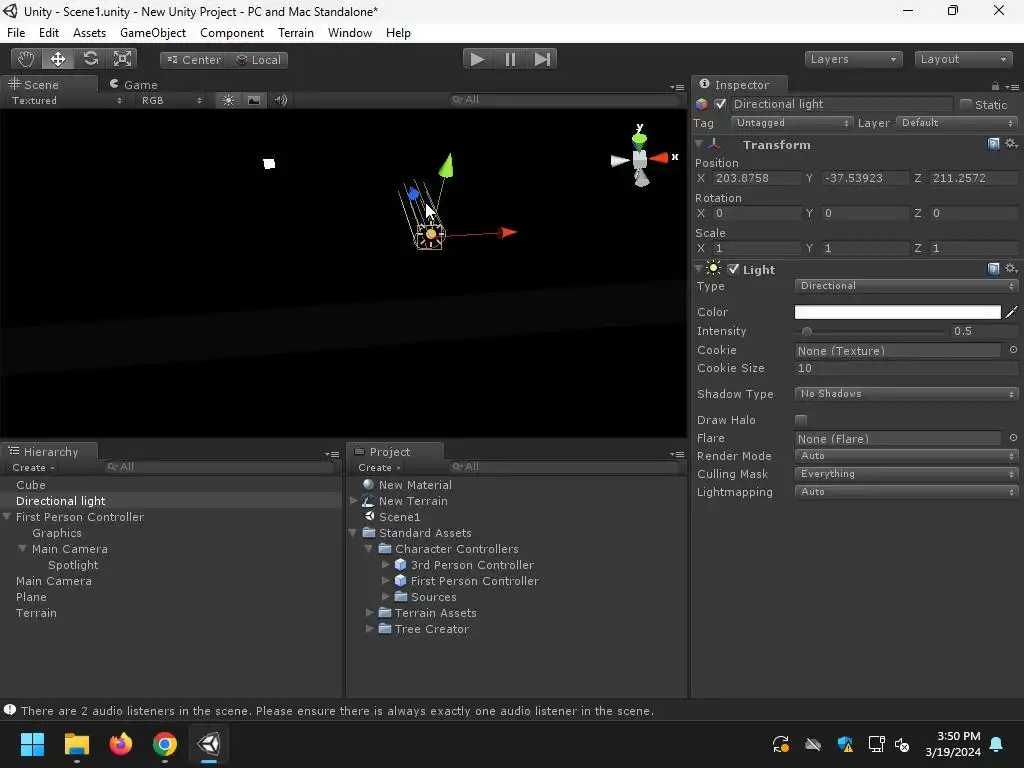This screenshot has width=1024, height=768.
Task: Open Scene view panel options menu
Action: click(677, 87)
